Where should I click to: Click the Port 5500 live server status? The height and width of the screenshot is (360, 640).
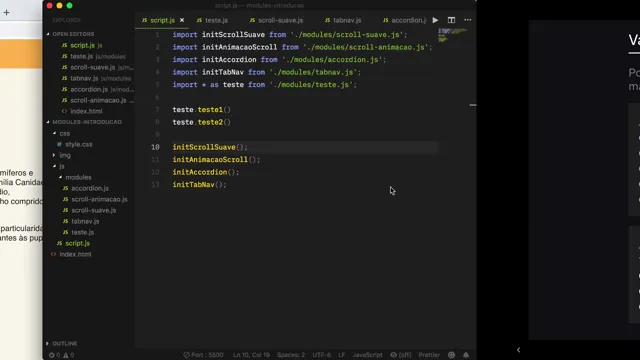coord(203,355)
